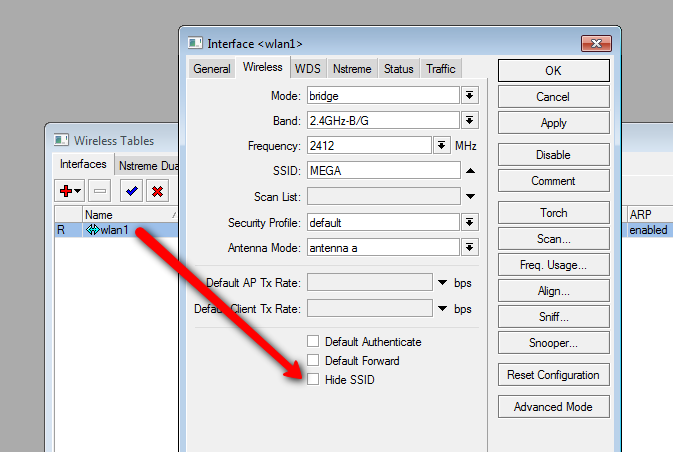Image resolution: width=673 pixels, height=452 pixels.
Task: Click the Wireless Tables window title icon
Action: [61, 140]
